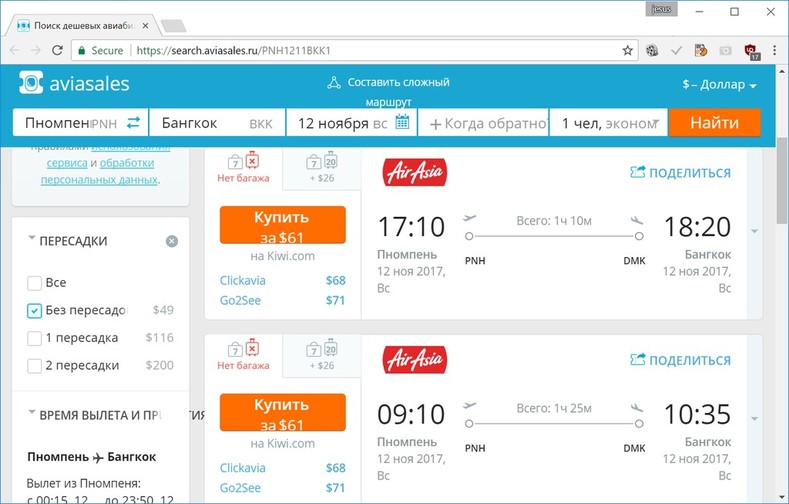Image resolution: width=789 pixels, height=504 pixels.
Task: Choose Go2See $71 offer for 09:10 flight
Action: click(x=283, y=488)
